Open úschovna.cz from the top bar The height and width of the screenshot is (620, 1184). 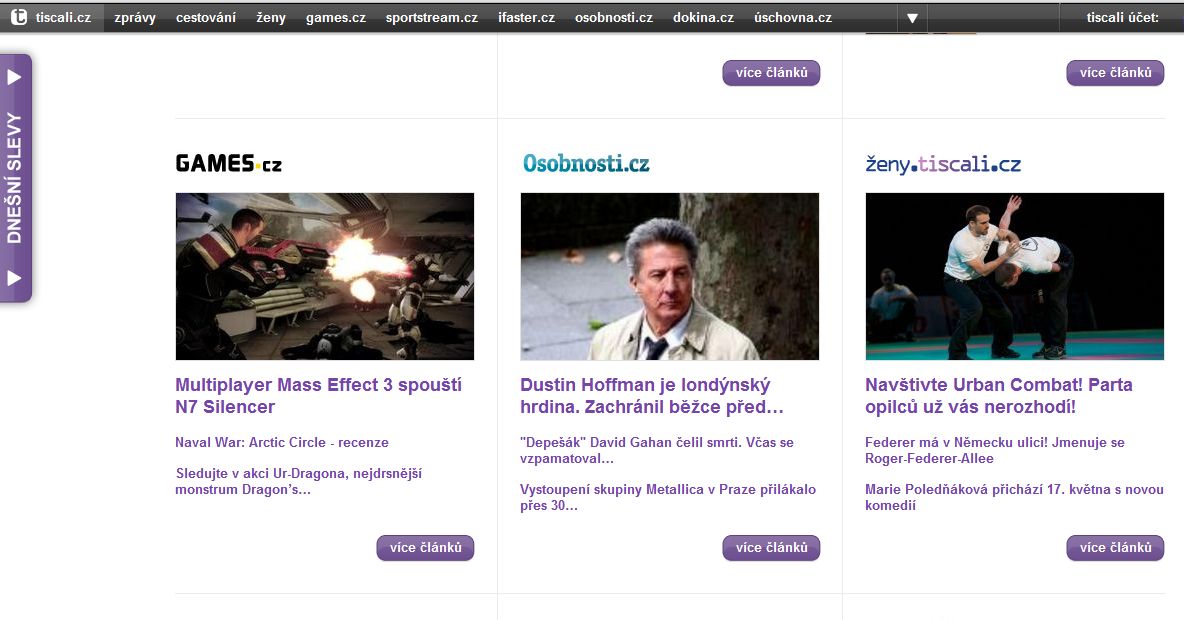point(792,18)
